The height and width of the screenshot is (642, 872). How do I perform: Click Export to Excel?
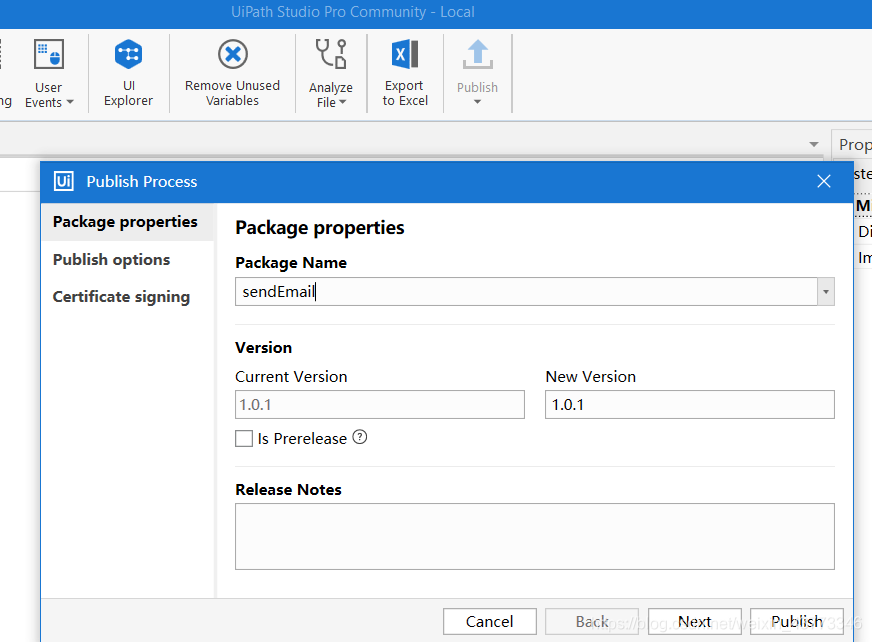404,72
